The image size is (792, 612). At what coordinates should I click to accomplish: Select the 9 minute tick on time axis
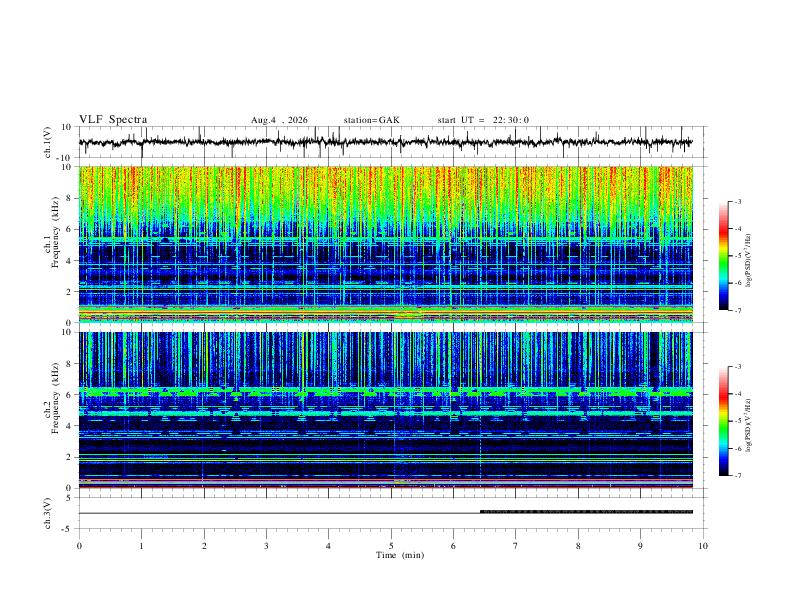tap(640, 546)
